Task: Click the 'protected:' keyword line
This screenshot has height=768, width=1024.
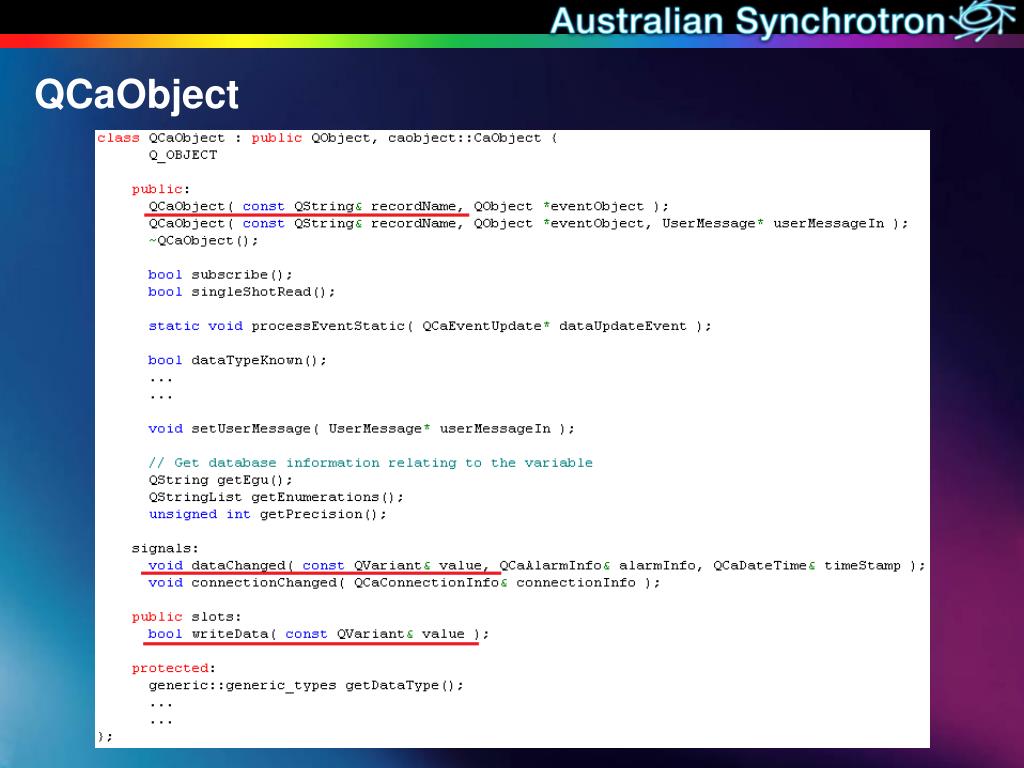Action: tap(173, 668)
